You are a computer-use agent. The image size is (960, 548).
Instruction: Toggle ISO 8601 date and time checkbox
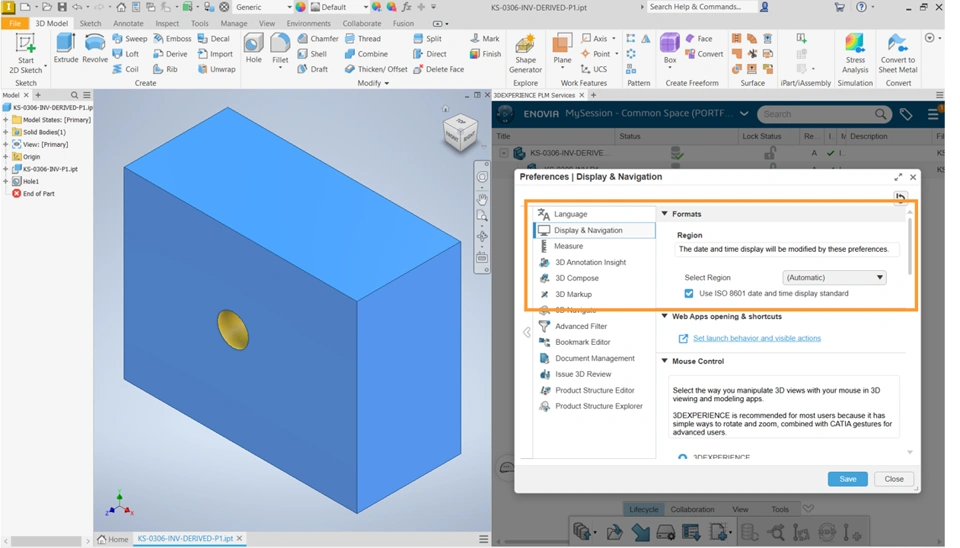689,294
